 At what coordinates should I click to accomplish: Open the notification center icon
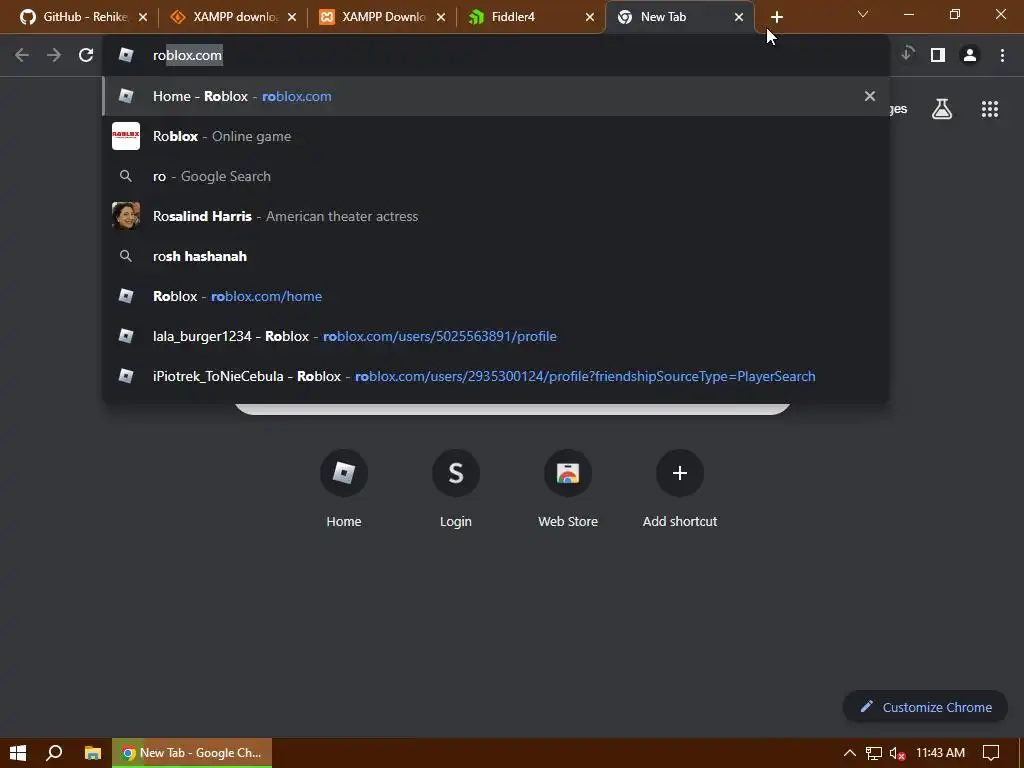[x=991, y=753]
